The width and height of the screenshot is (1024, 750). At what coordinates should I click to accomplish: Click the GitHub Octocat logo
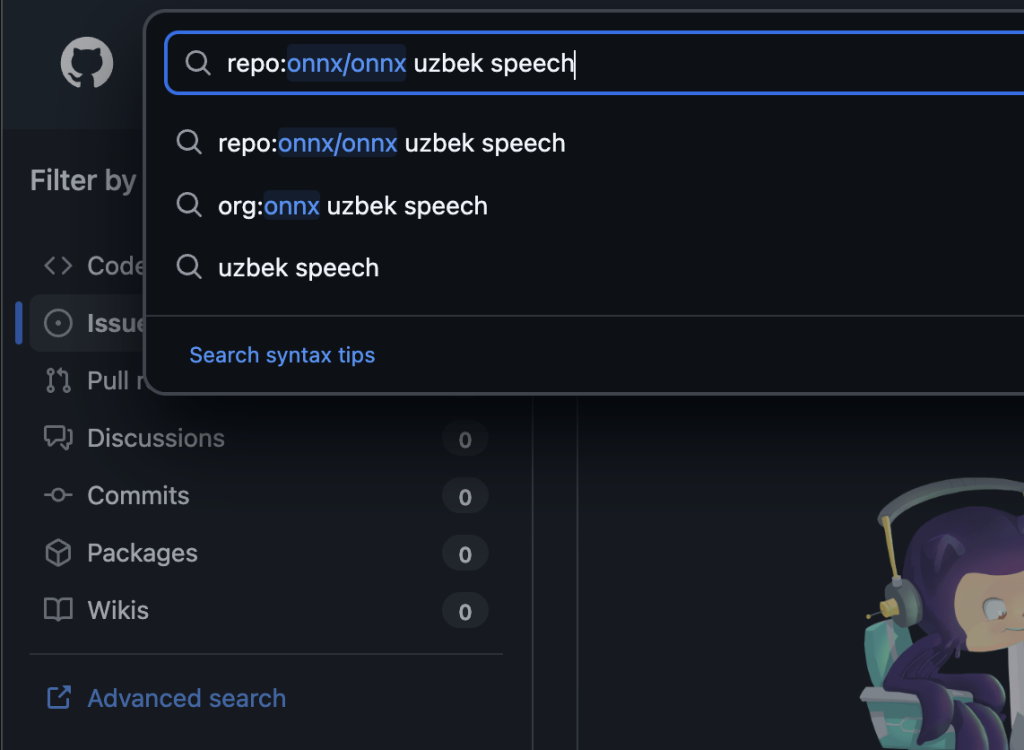pyautogui.click(x=87, y=65)
